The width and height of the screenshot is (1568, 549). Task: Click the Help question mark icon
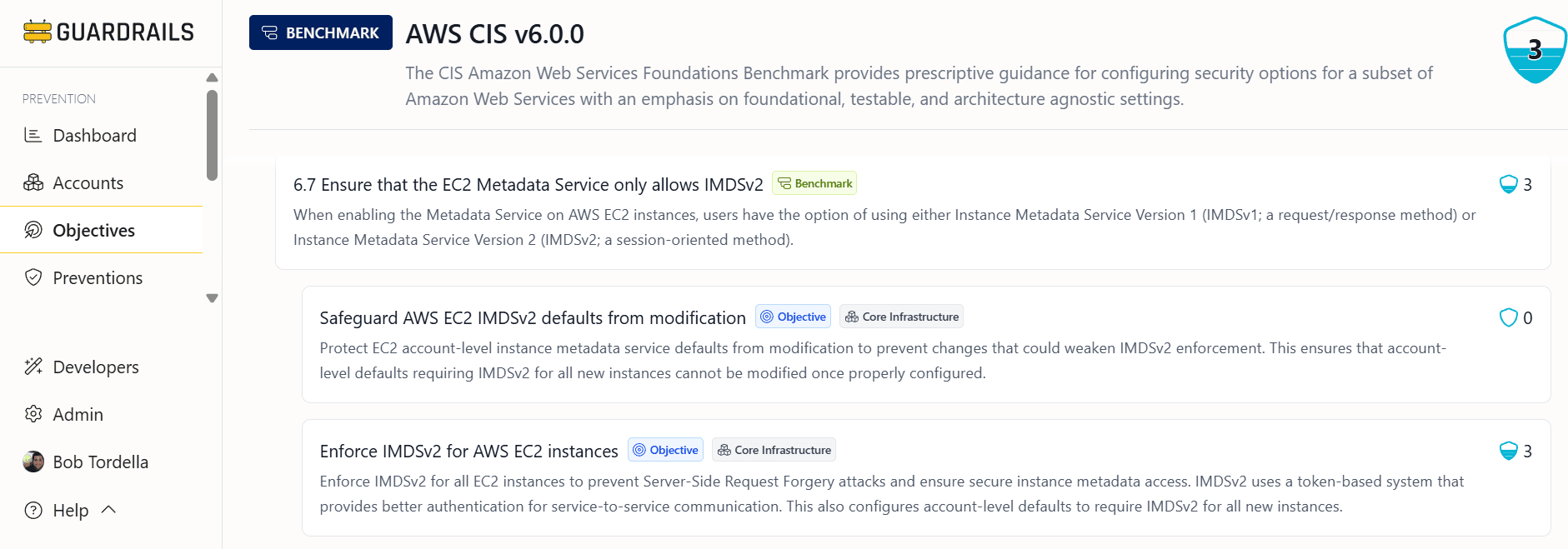(x=33, y=510)
